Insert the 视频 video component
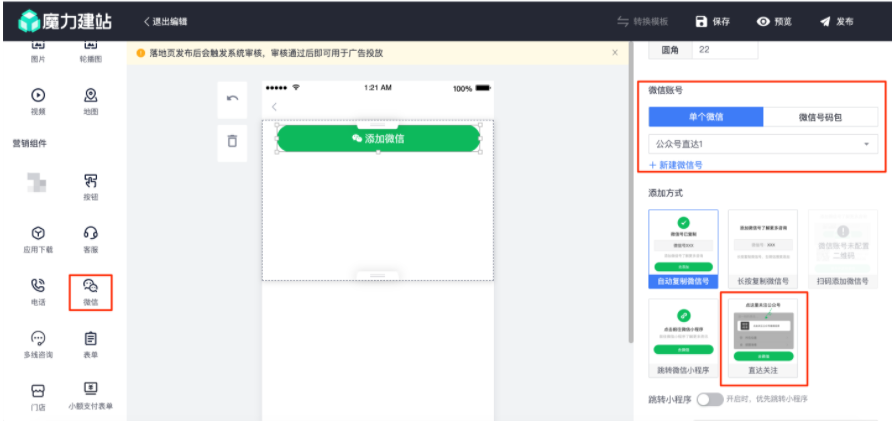The height and width of the screenshot is (424, 896). [x=38, y=100]
